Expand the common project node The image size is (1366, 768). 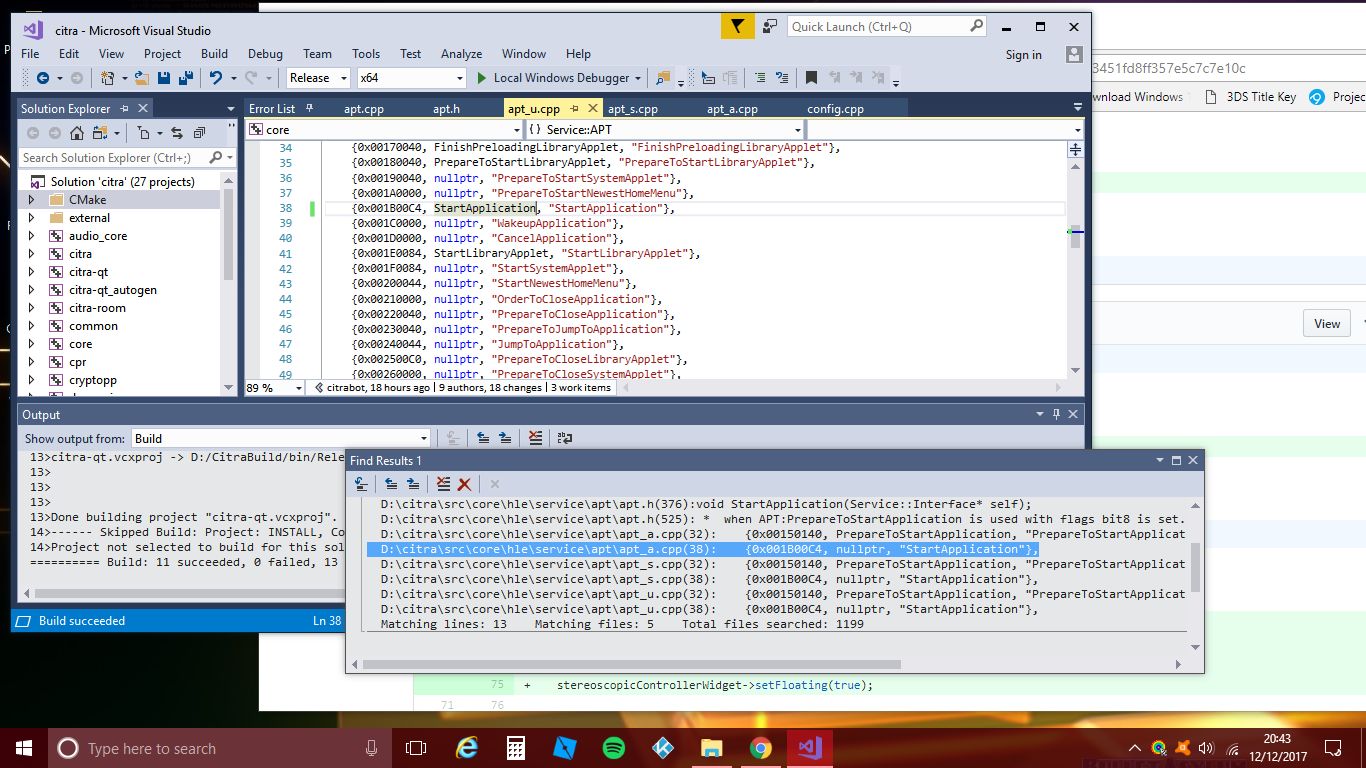pyautogui.click(x=31, y=326)
